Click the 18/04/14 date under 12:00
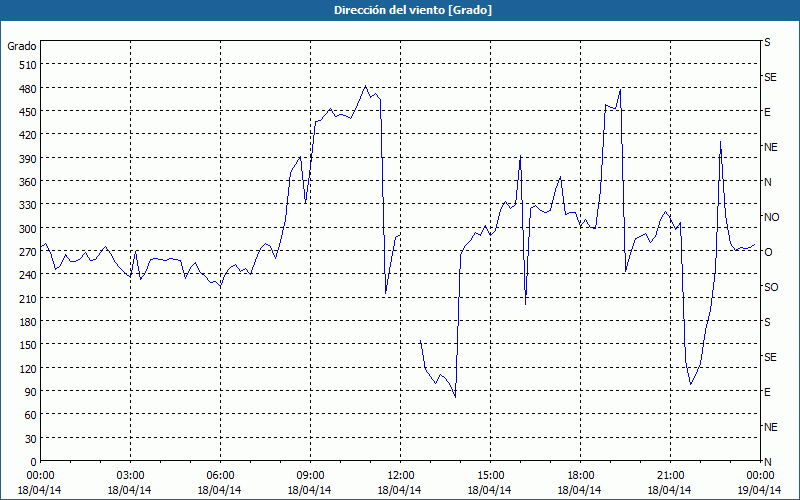The width and height of the screenshot is (800, 500). click(x=399, y=490)
